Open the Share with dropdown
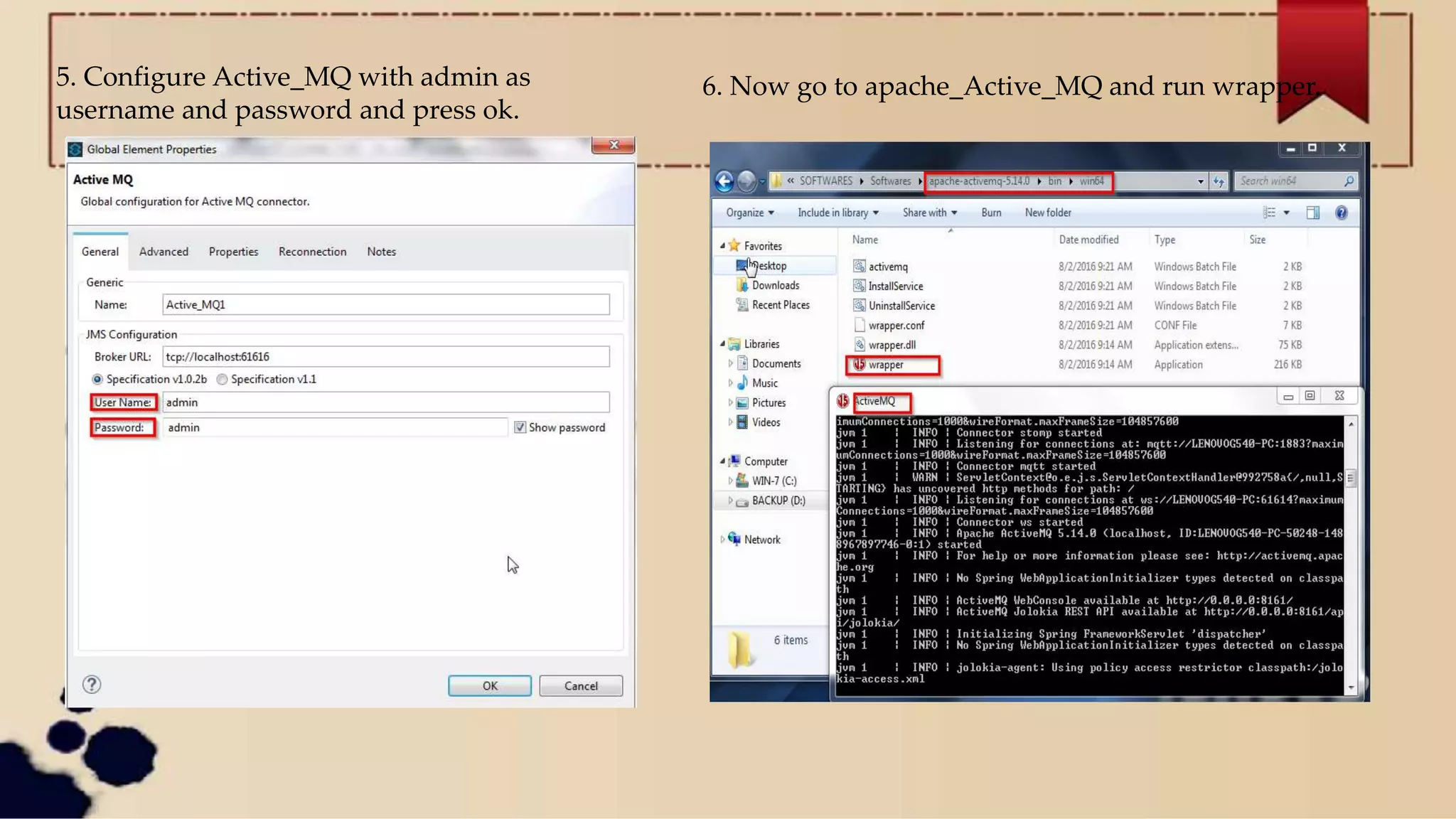The height and width of the screenshot is (819, 1456). [930, 213]
